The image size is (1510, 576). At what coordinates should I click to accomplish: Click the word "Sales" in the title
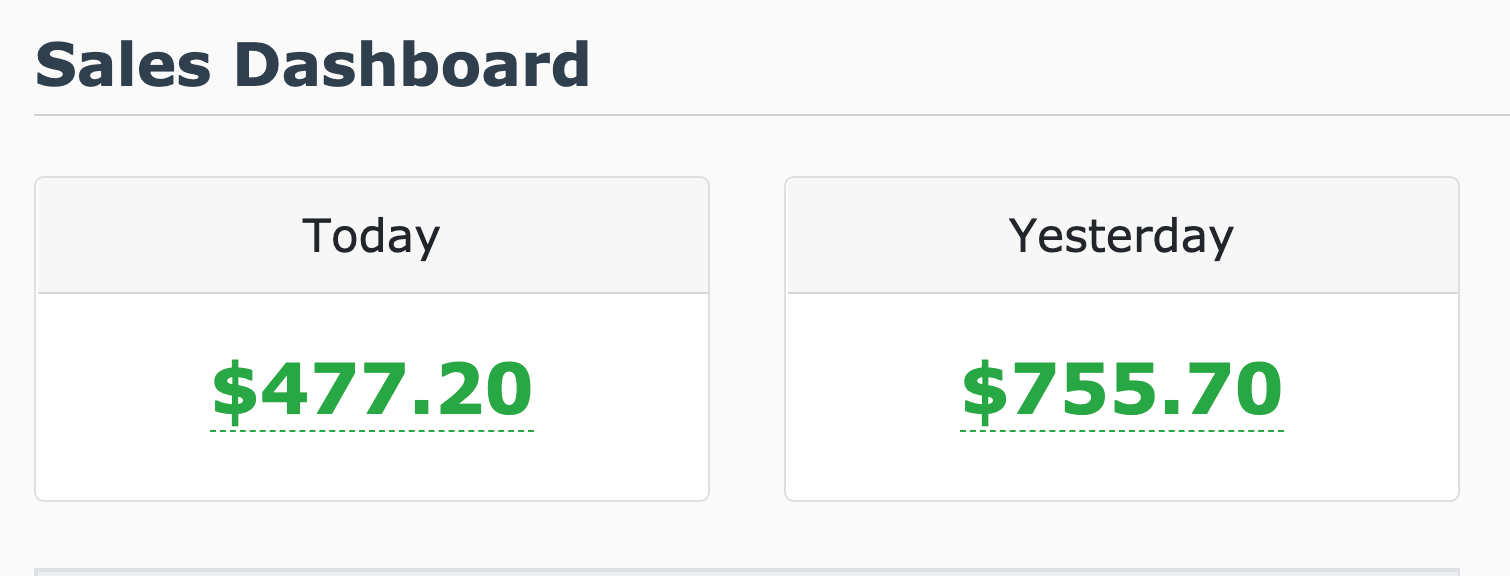tap(123, 66)
